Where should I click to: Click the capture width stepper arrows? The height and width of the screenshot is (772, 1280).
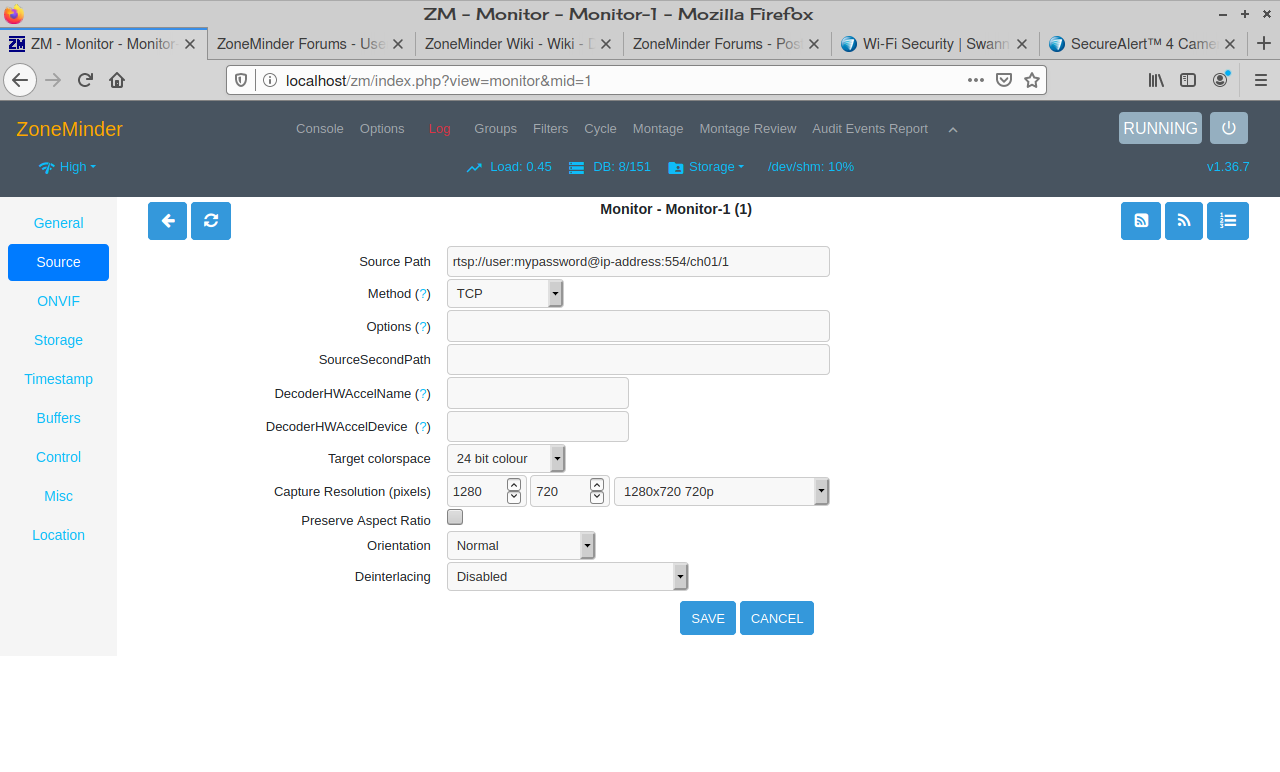514,491
